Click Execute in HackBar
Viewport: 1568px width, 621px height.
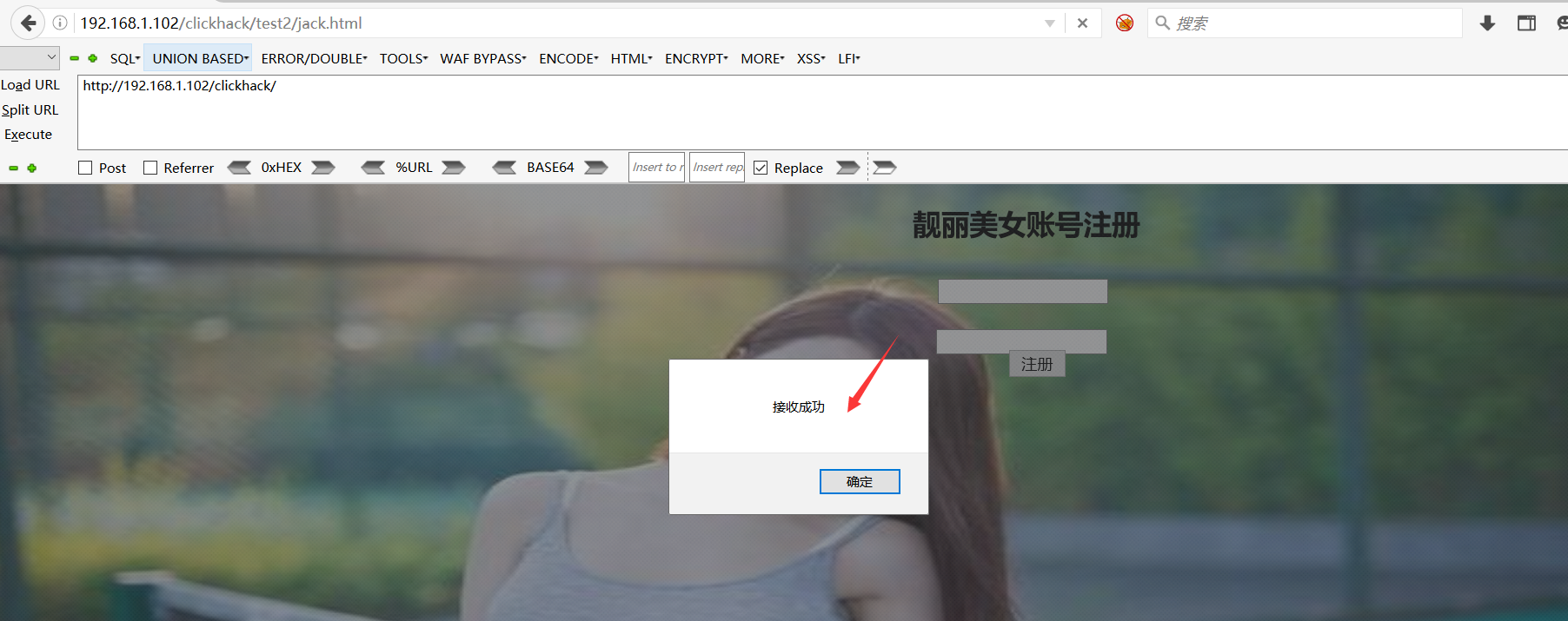point(28,134)
